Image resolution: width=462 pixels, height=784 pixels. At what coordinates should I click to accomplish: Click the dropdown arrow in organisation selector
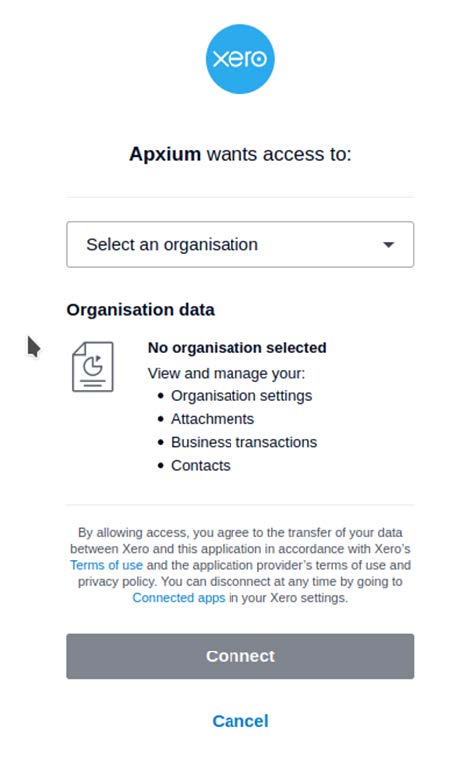388,244
